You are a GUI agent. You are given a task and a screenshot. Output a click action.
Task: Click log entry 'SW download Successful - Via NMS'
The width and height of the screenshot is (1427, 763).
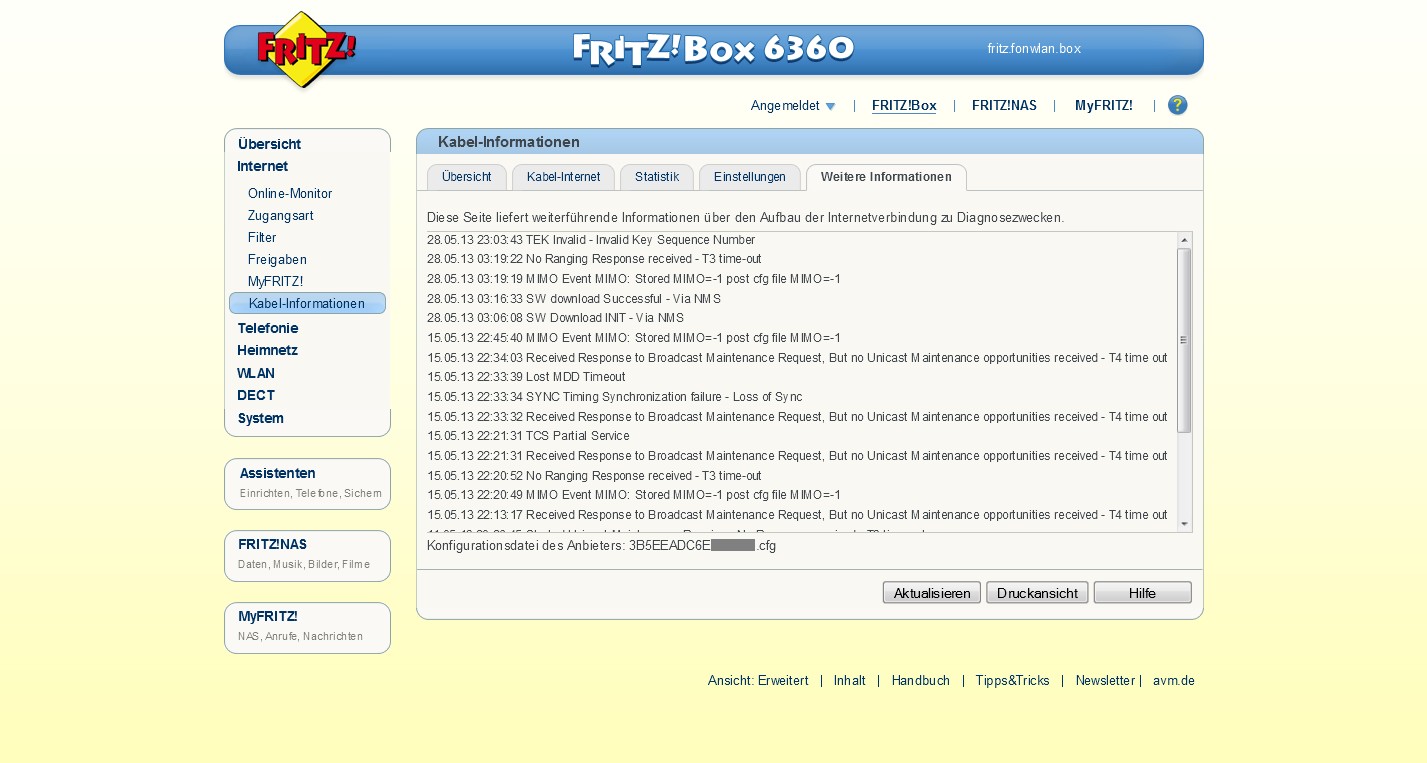pos(574,299)
